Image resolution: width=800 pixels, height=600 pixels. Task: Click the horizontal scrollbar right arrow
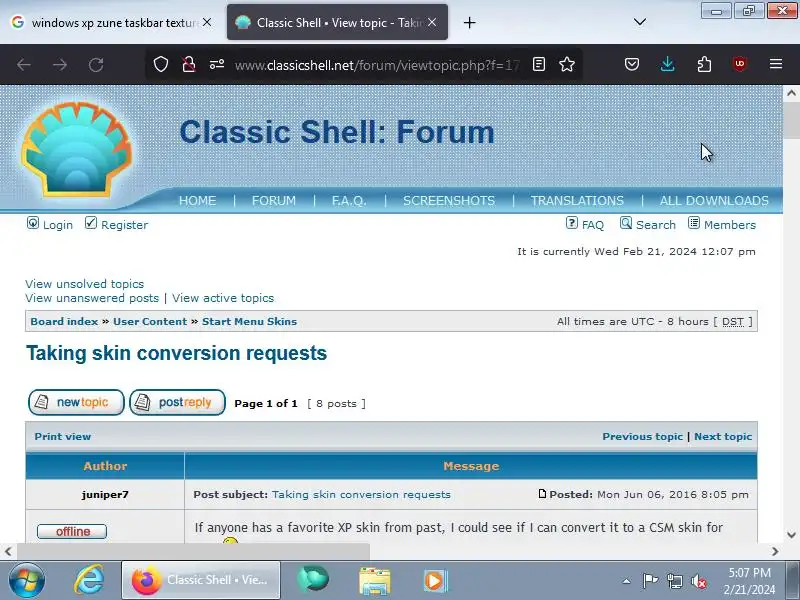click(775, 551)
